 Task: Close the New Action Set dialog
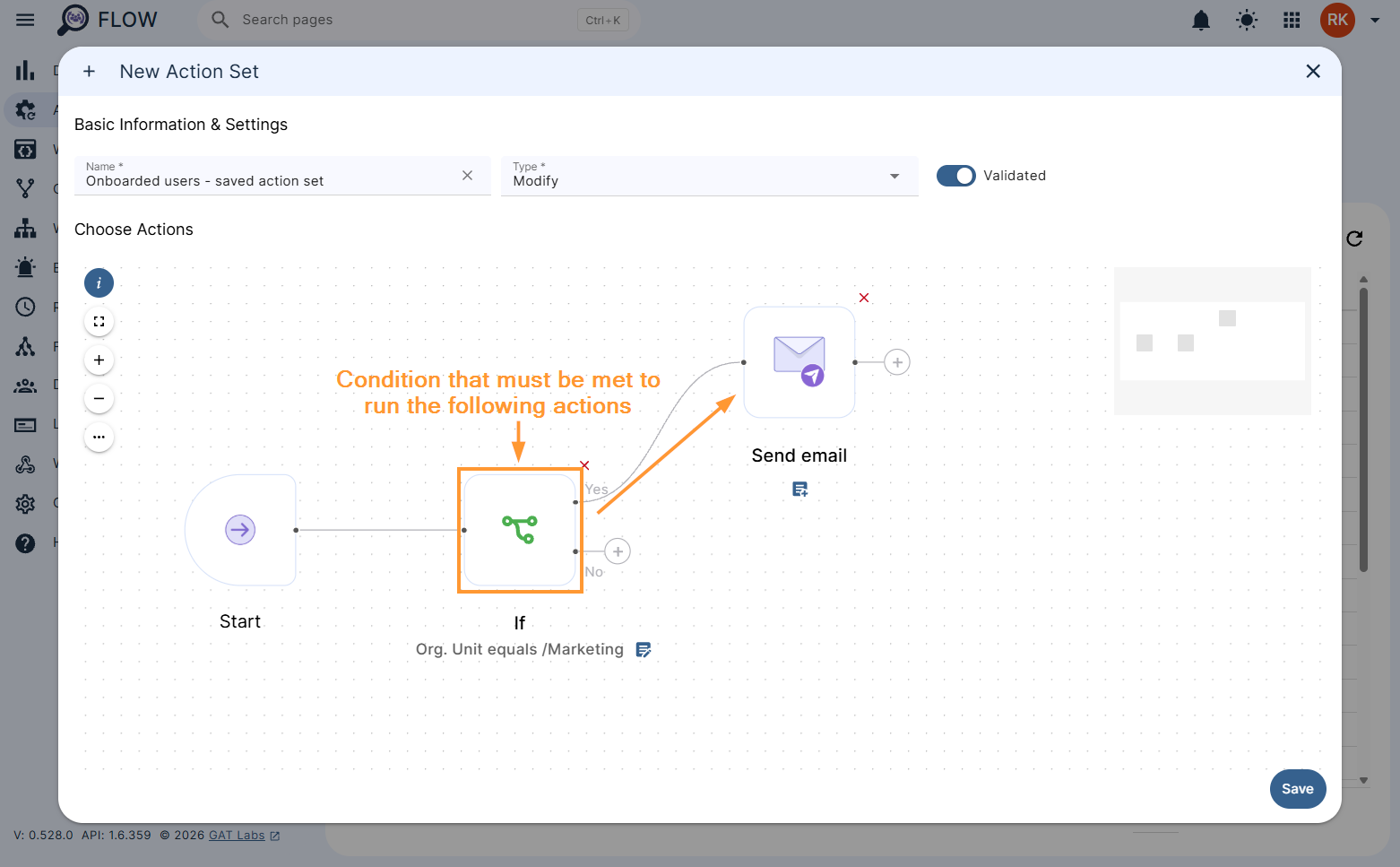1313,71
